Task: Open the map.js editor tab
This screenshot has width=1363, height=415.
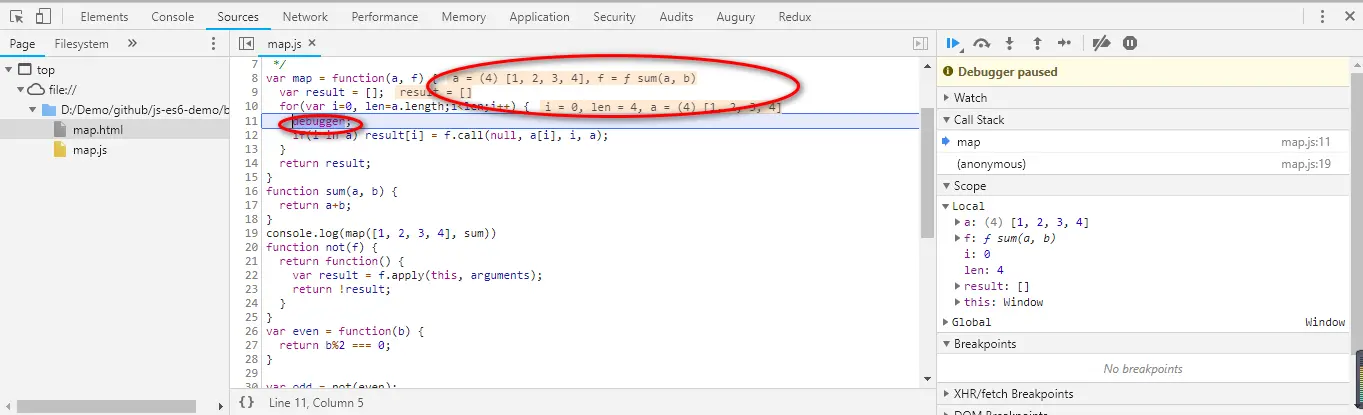Action: coord(285,44)
